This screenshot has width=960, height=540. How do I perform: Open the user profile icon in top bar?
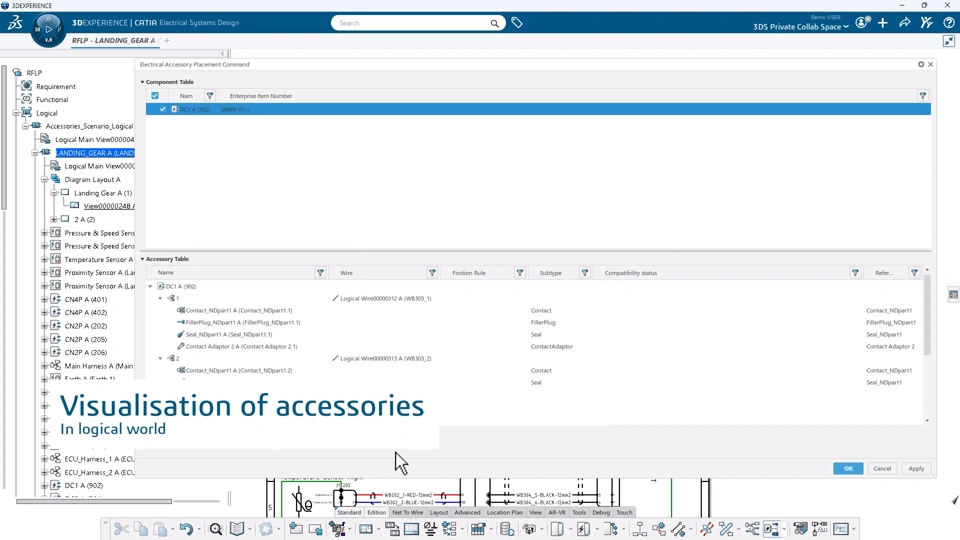click(862, 23)
